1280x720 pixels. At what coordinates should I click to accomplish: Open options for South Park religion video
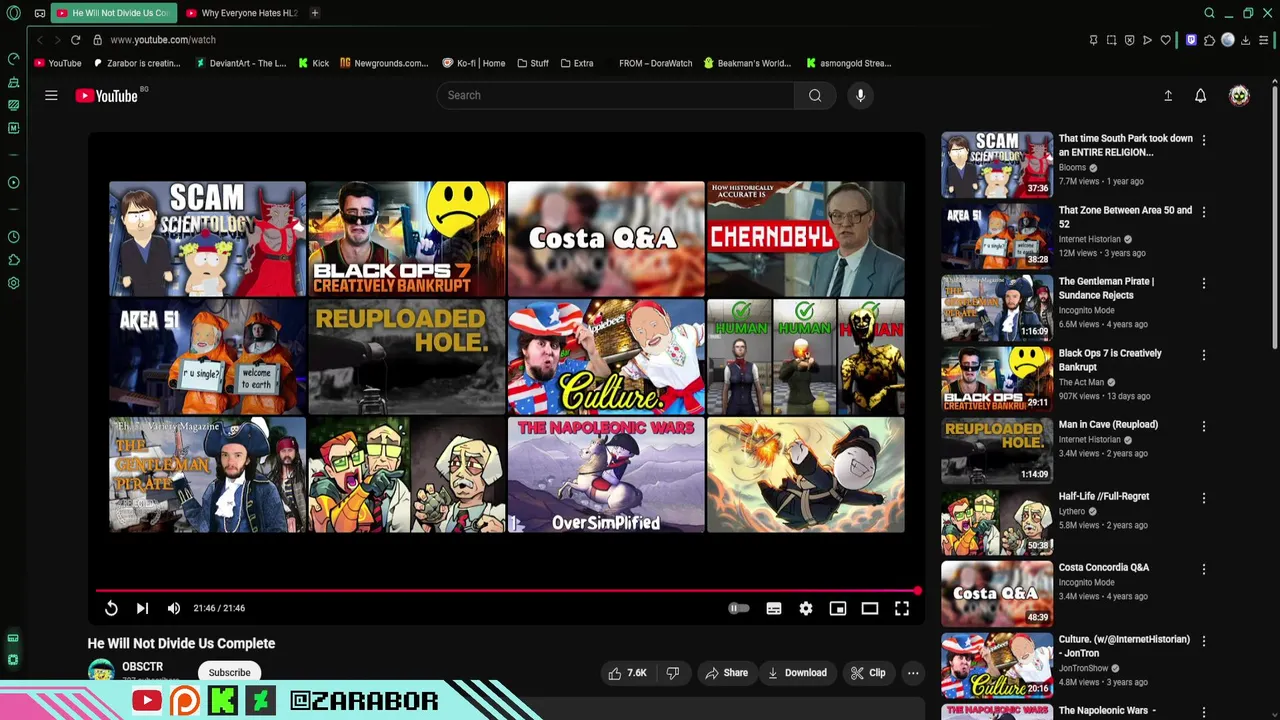[x=1204, y=141]
